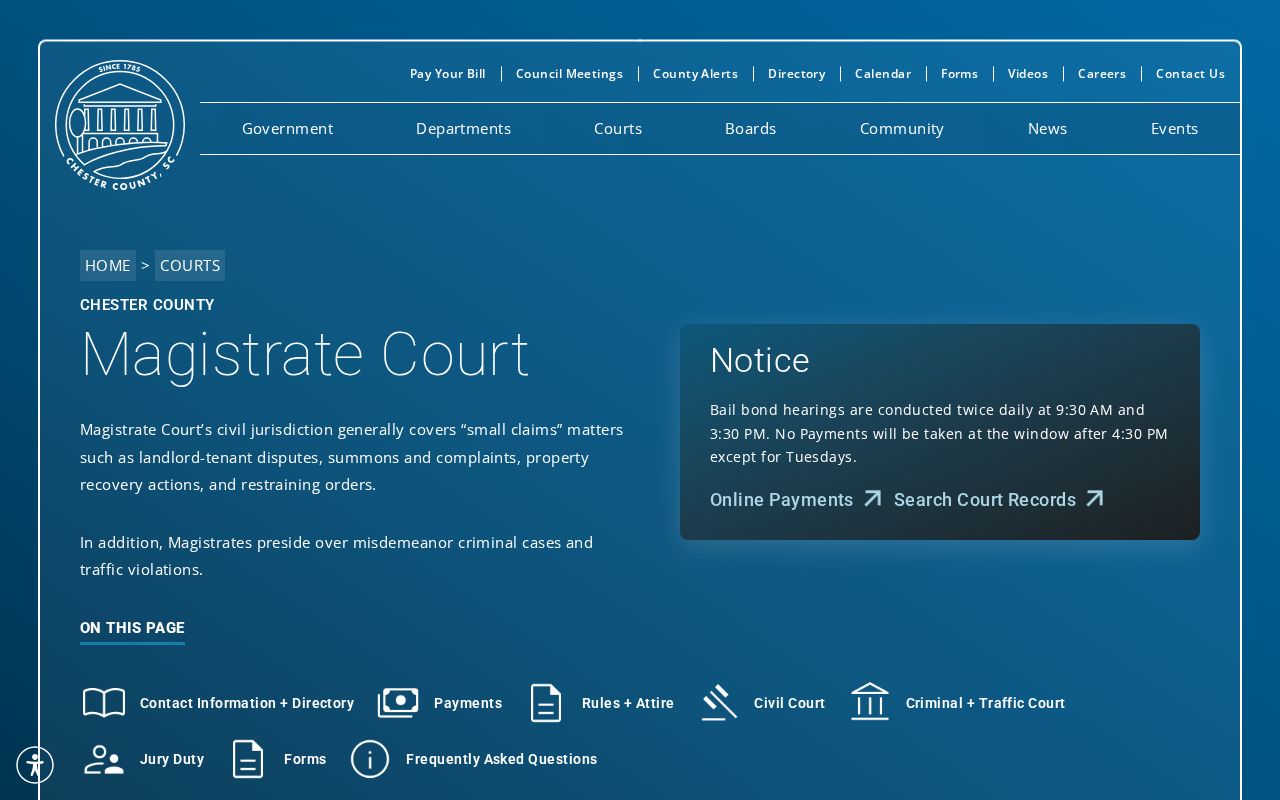Screen dimensions: 1280x800
Task: Open Online Payments in Notice box
Action: click(x=782, y=499)
